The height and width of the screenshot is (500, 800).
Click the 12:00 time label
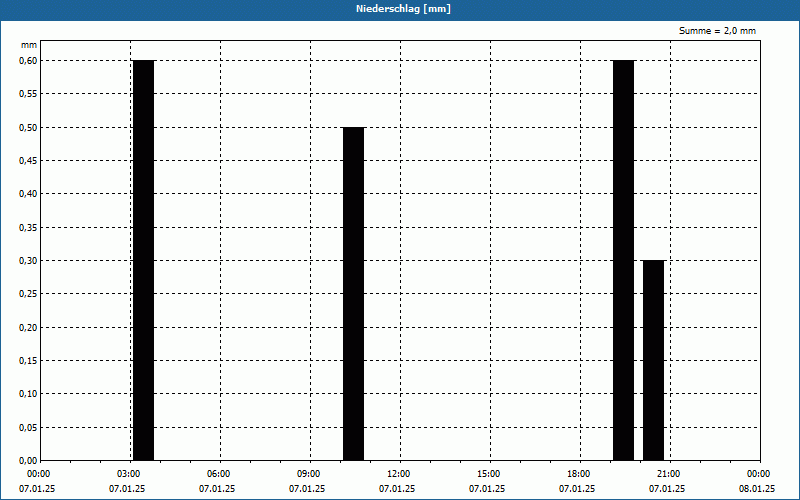tap(400, 474)
